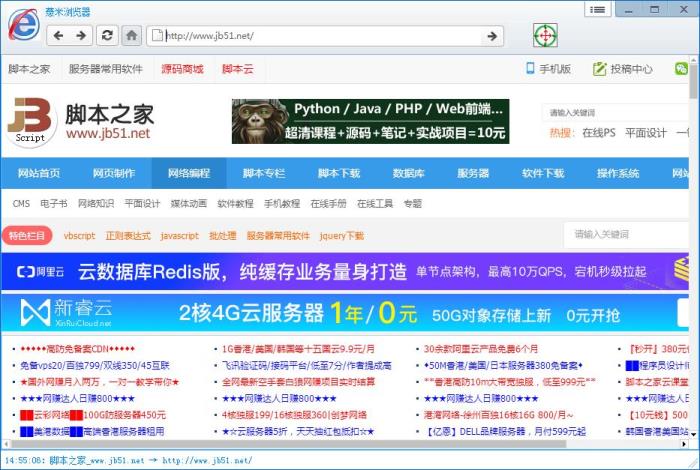Screen dimensions: 700x470
Task: Click the green WeChat icon
Action: (681, 69)
